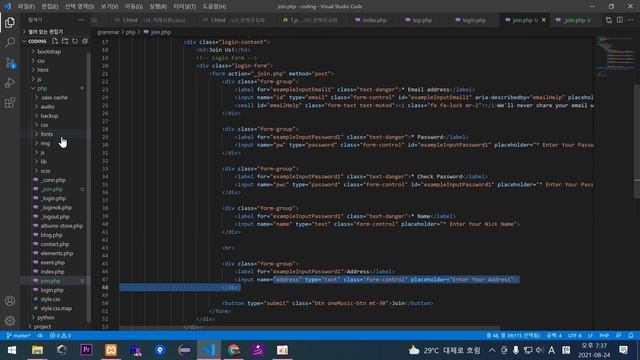Click open changes icon in editor toolbar

pyautogui.click(x=609, y=20)
